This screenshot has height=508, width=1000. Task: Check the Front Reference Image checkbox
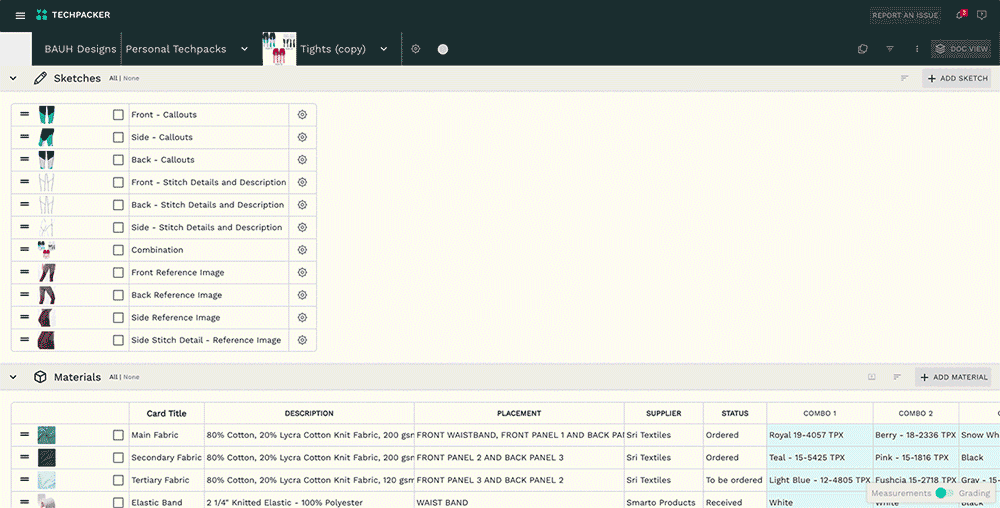point(118,272)
